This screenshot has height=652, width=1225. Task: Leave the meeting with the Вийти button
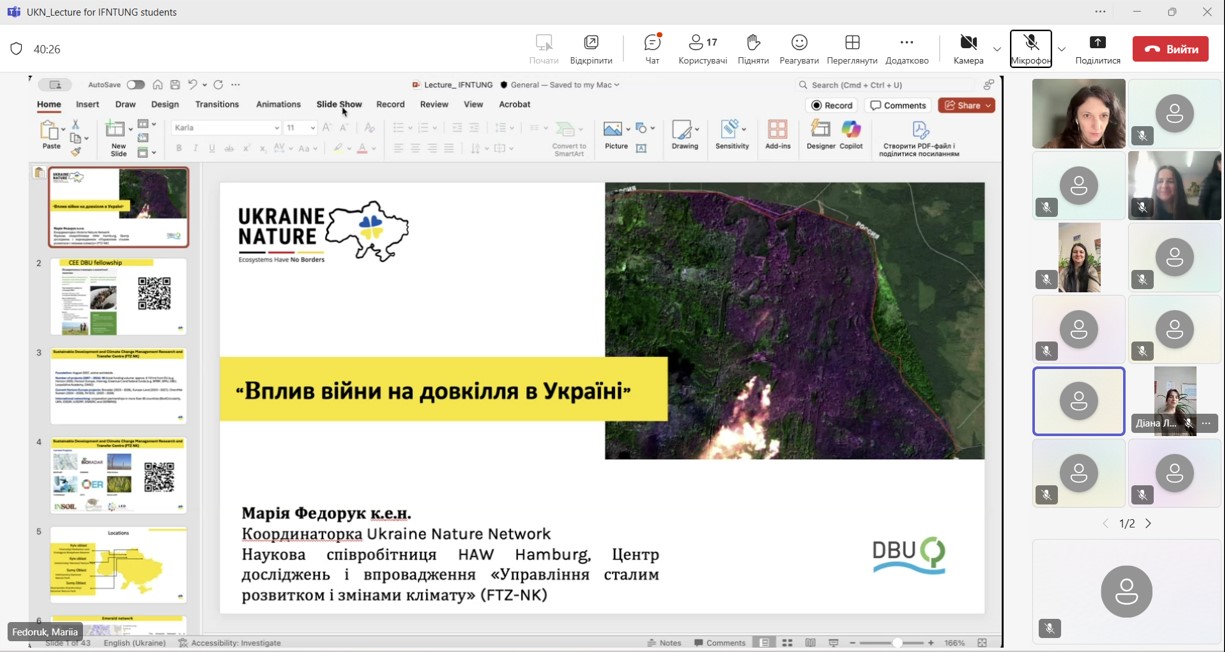coord(1170,49)
